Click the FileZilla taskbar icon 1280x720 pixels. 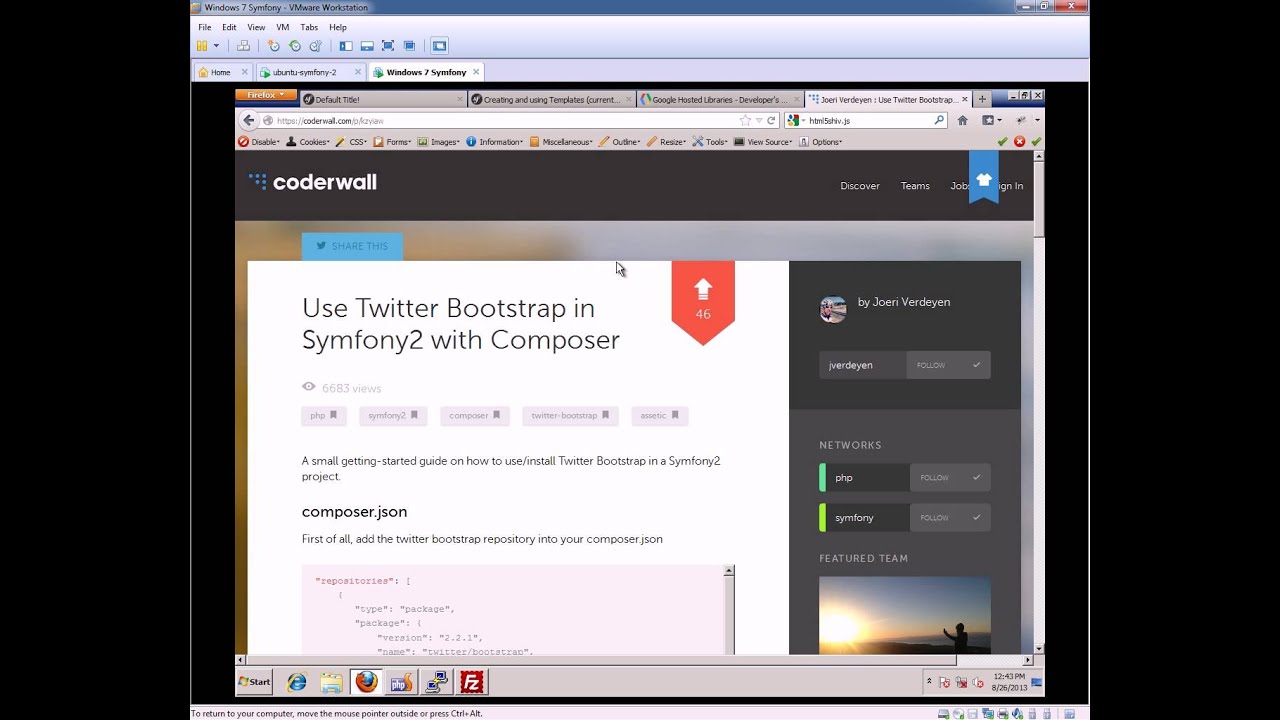(472, 683)
